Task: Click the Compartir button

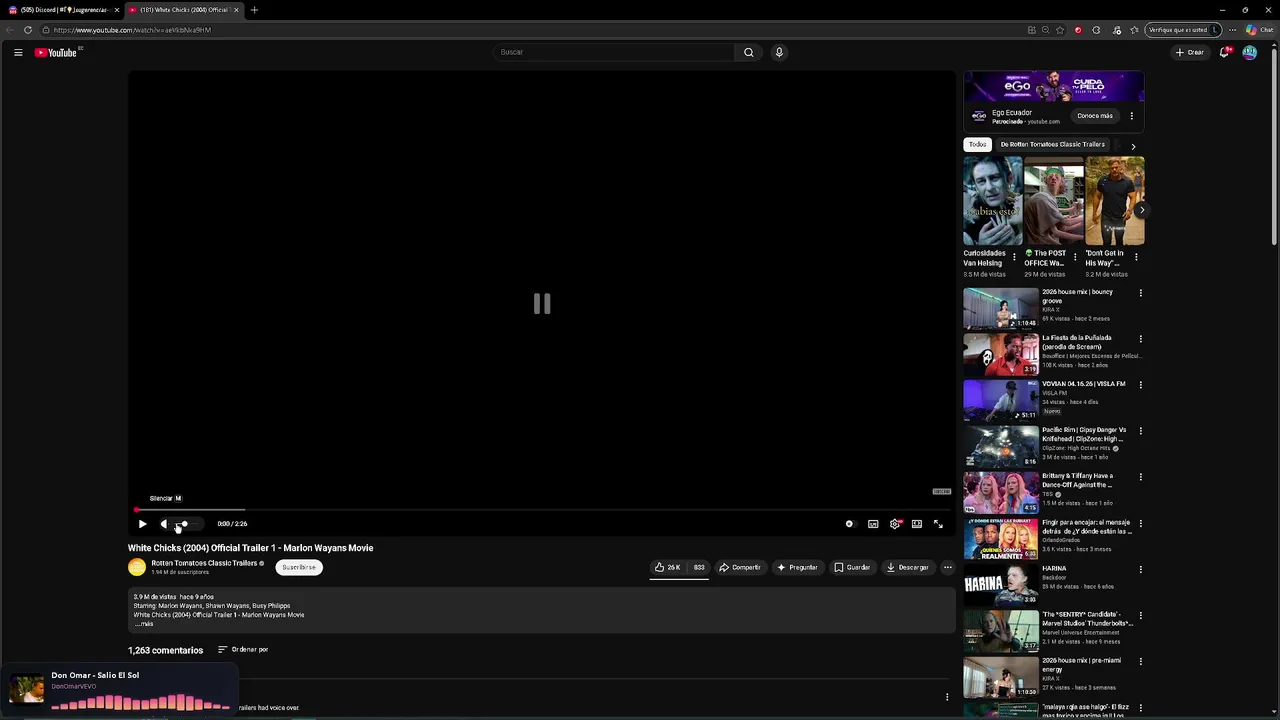Action: [x=740, y=567]
